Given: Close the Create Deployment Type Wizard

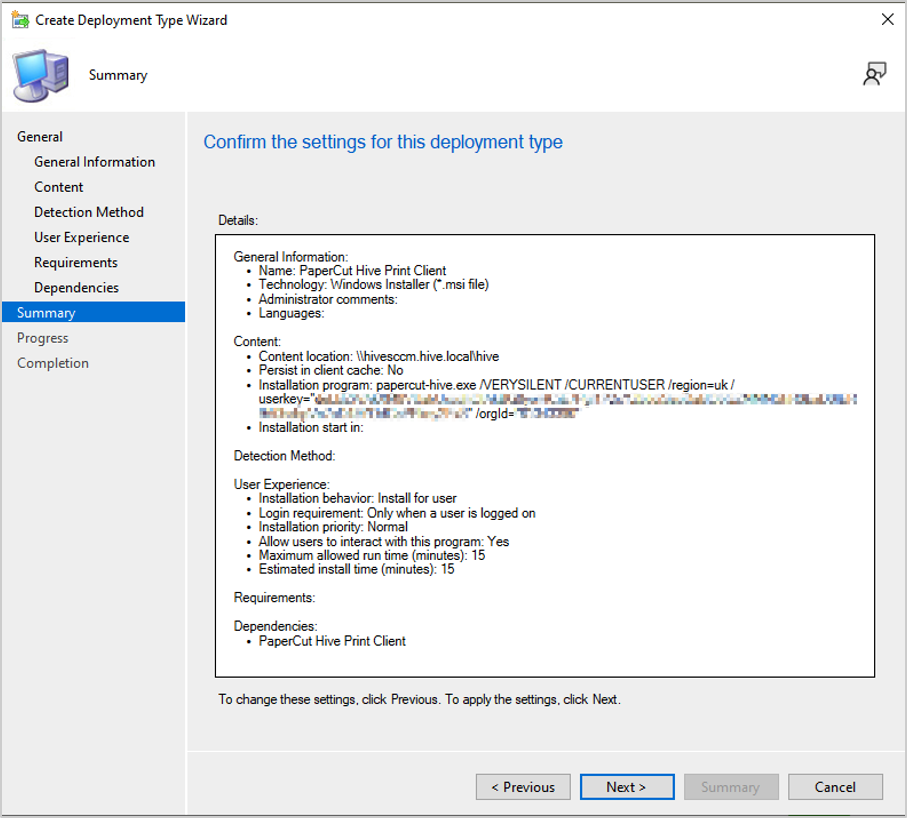Looking at the screenshot, I should tap(886, 19).
